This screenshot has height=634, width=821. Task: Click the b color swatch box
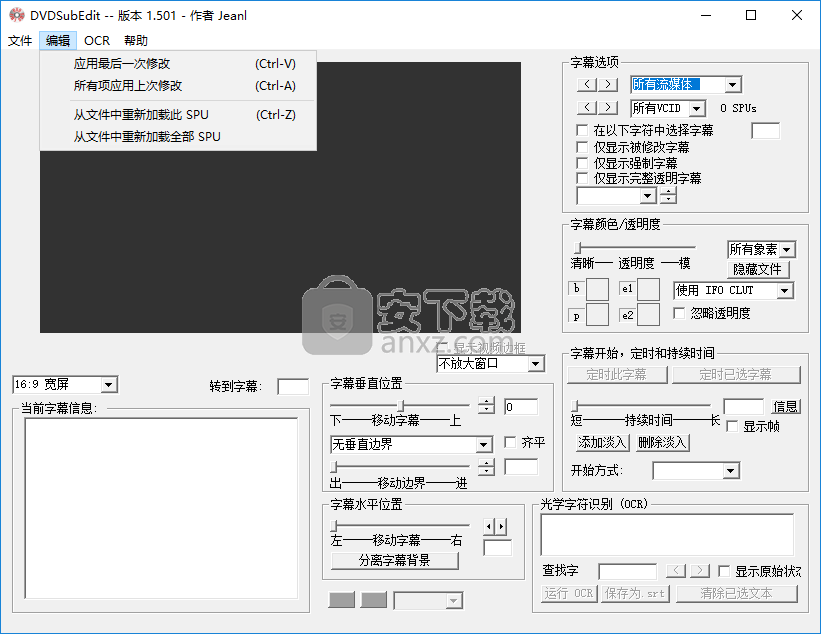(597, 289)
